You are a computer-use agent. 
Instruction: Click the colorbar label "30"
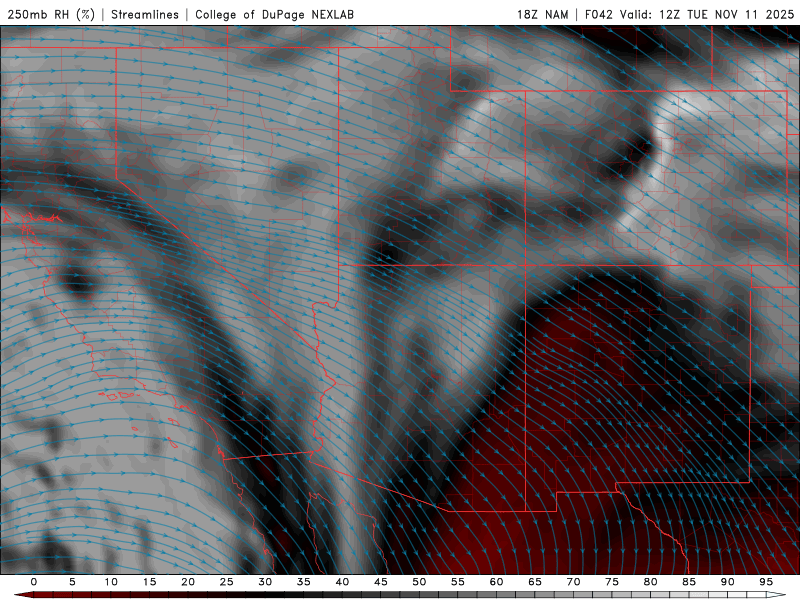[265, 582]
